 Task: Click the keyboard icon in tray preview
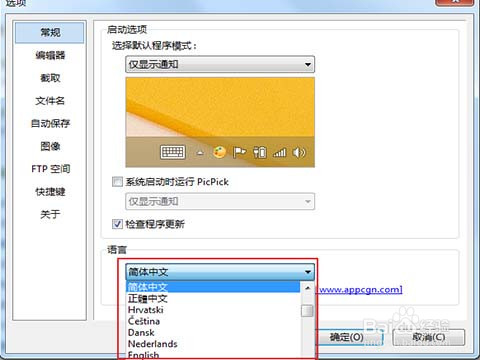pos(173,152)
